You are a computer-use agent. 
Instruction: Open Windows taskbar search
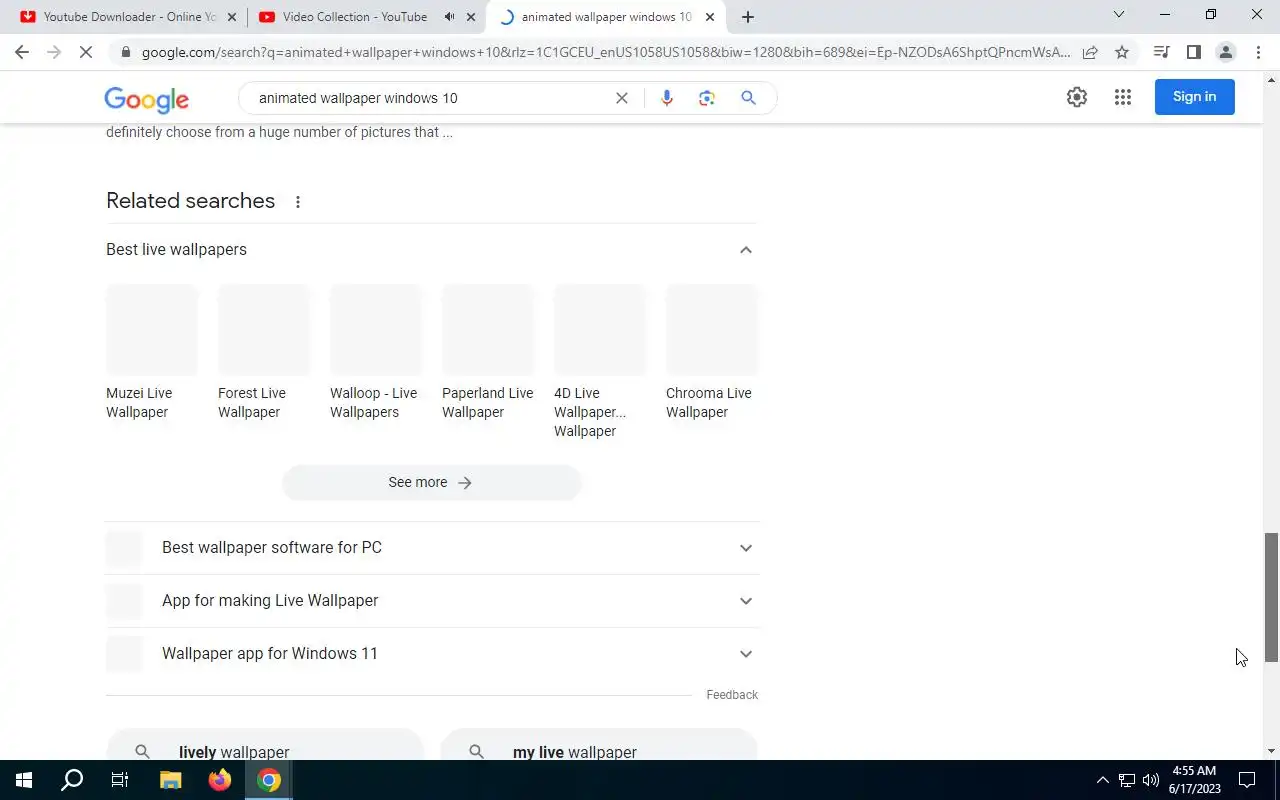tap(72, 780)
